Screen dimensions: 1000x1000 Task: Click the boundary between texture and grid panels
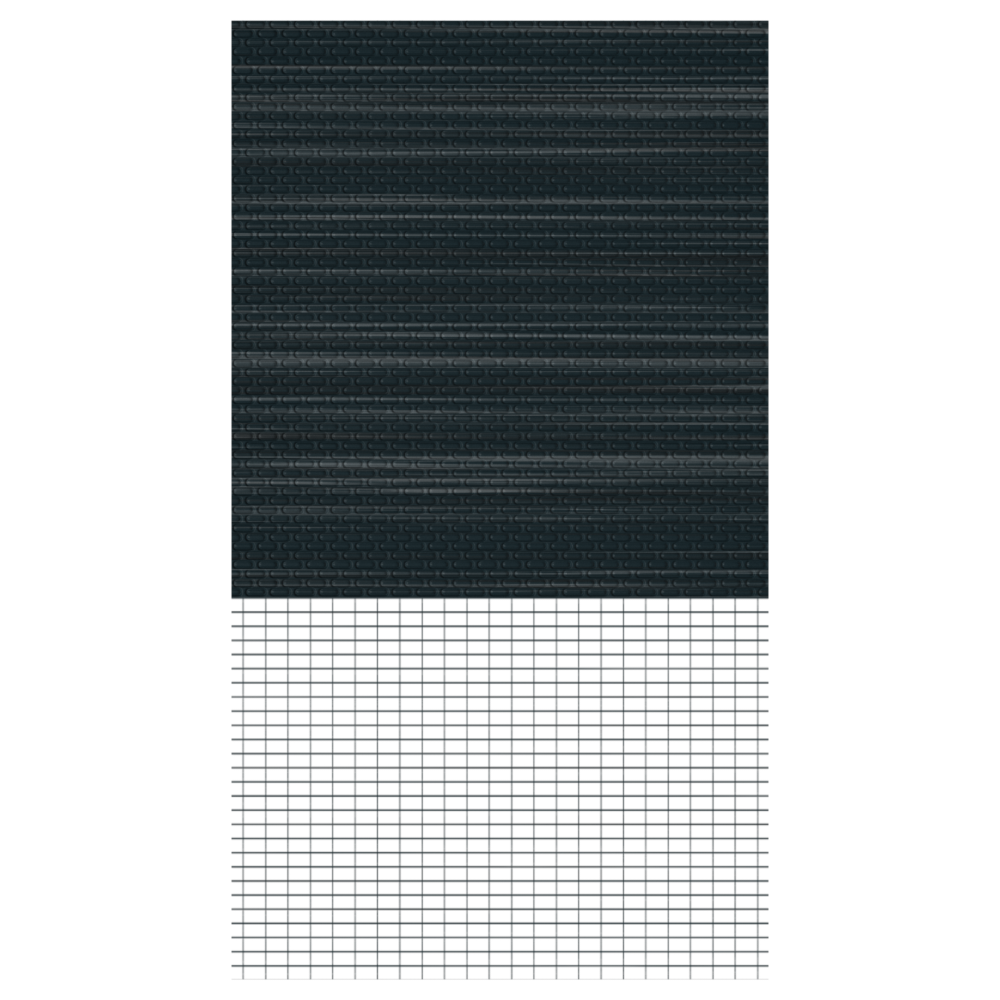[x=500, y=599]
